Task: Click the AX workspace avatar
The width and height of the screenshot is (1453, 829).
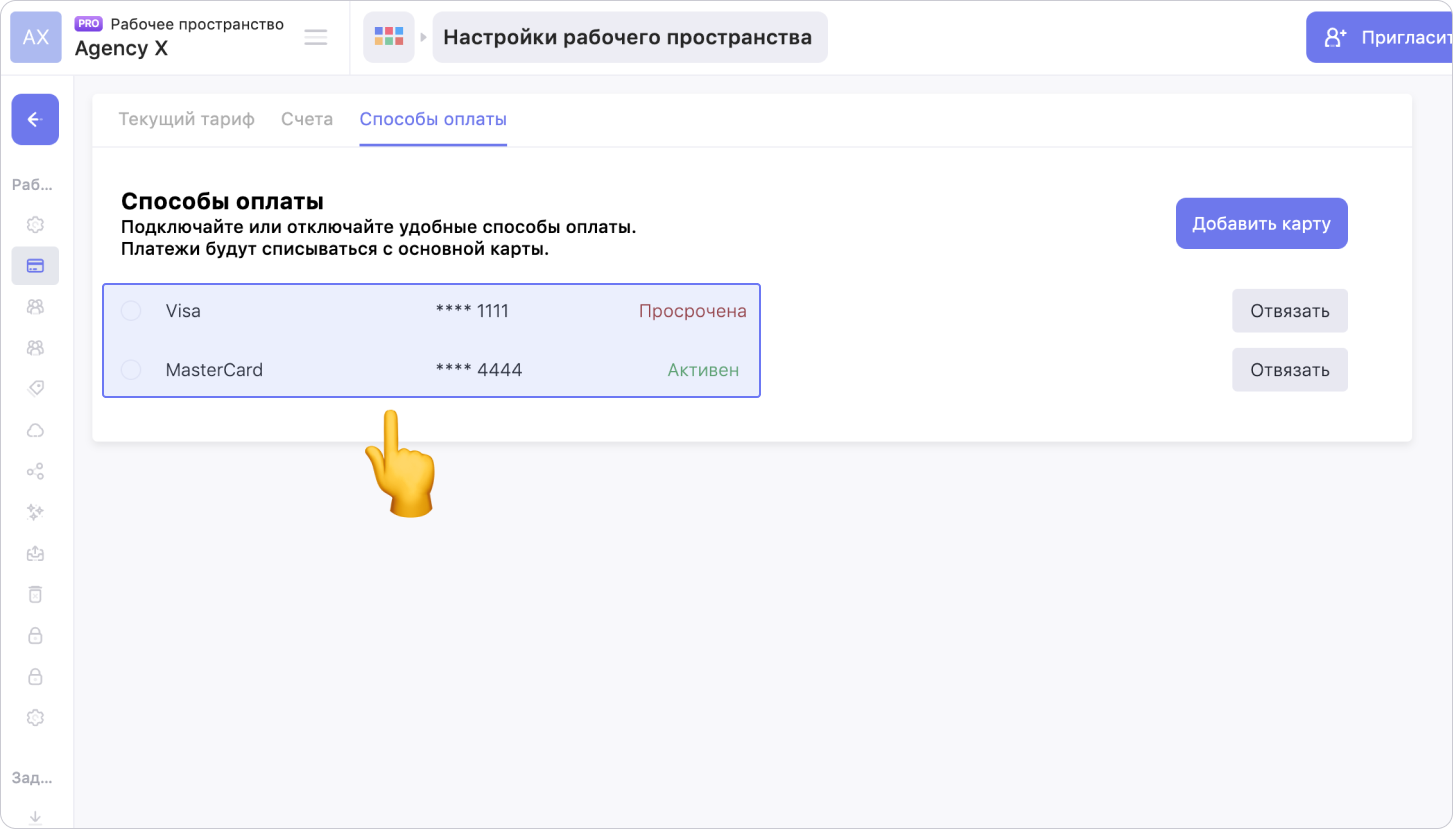Action: pyautogui.click(x=35, y=38)
